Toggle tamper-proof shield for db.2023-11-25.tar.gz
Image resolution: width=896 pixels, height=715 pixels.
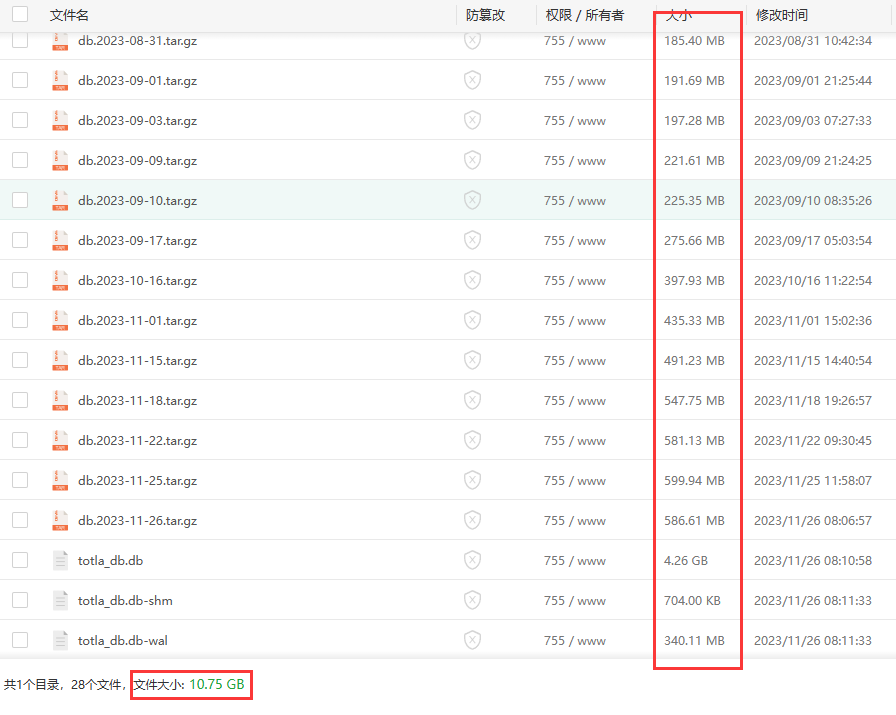tap(472, 480)
